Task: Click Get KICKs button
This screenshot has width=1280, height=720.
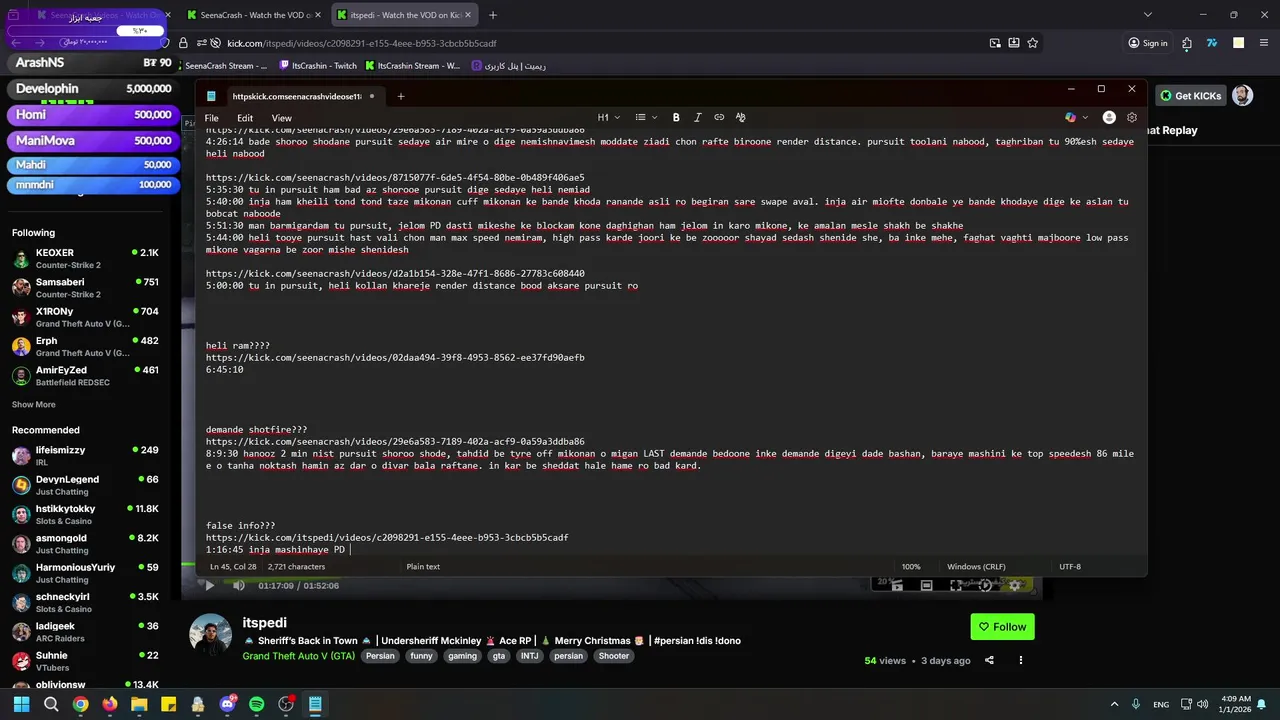Action: pyautogui.click(x=1191, y=96)
